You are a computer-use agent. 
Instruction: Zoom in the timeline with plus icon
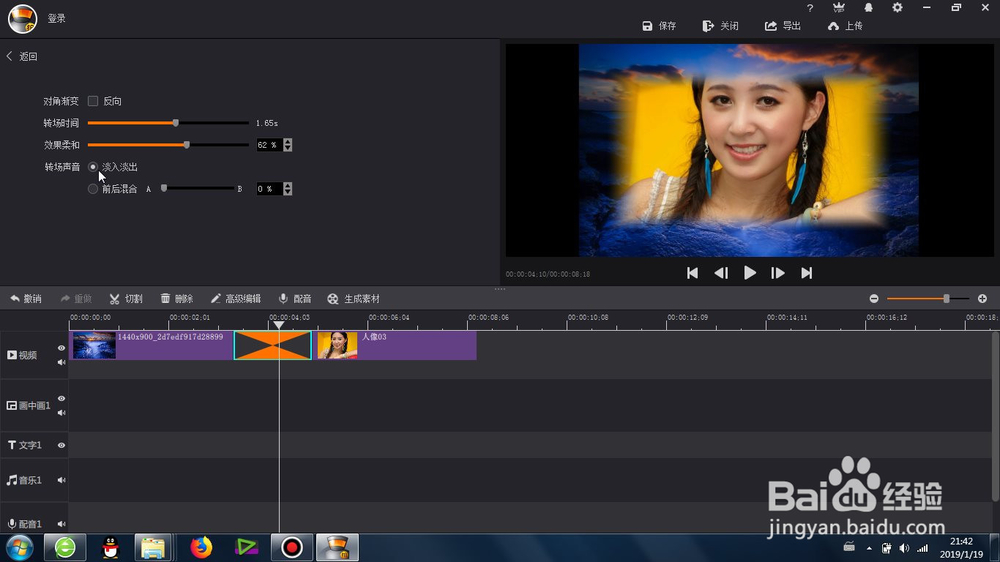point(982,299)
